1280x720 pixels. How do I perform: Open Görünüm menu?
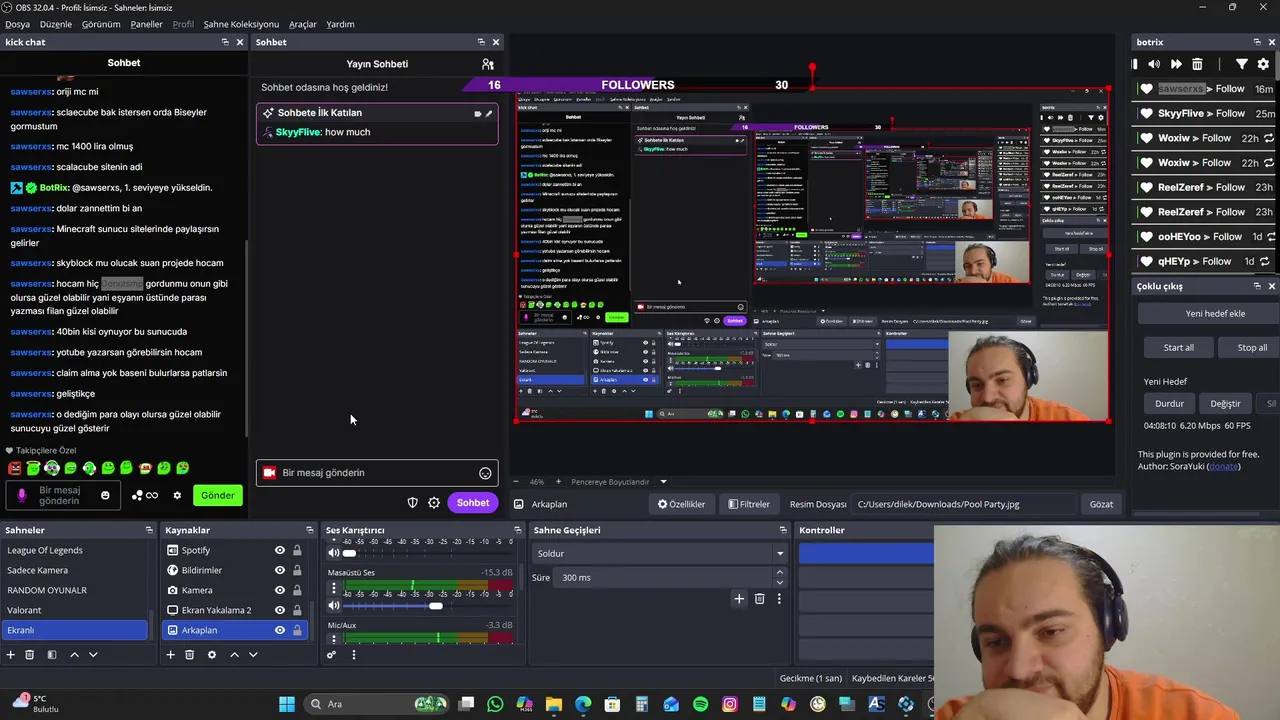[101, 24]
